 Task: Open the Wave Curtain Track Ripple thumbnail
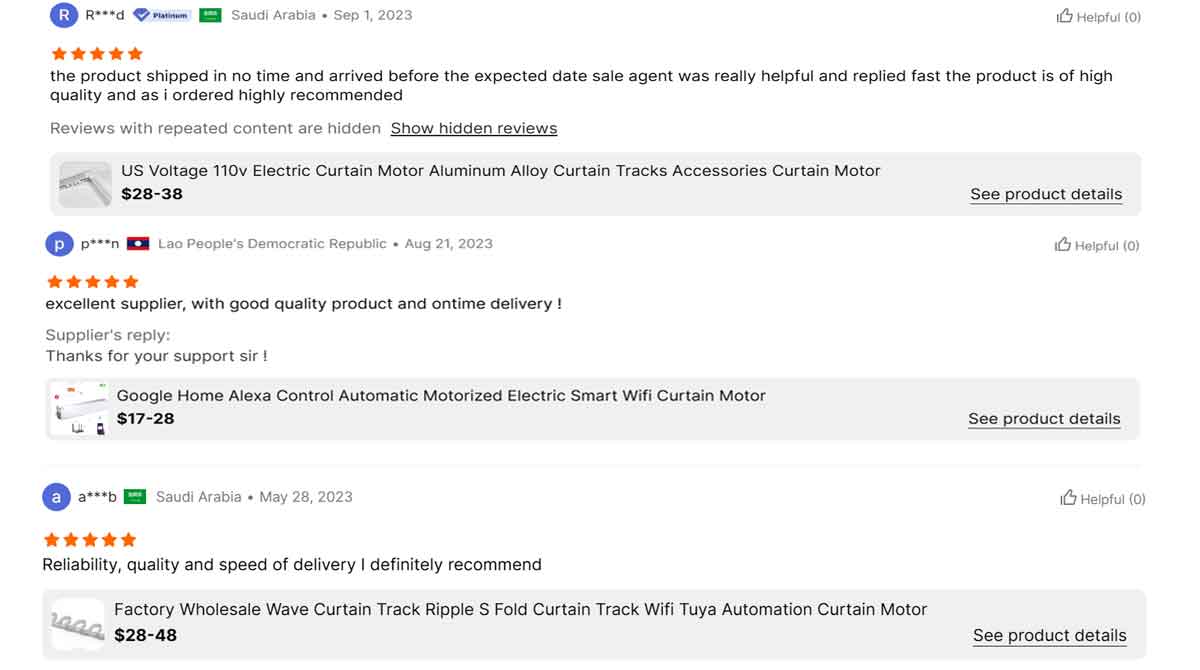click(x=77, y=625)
